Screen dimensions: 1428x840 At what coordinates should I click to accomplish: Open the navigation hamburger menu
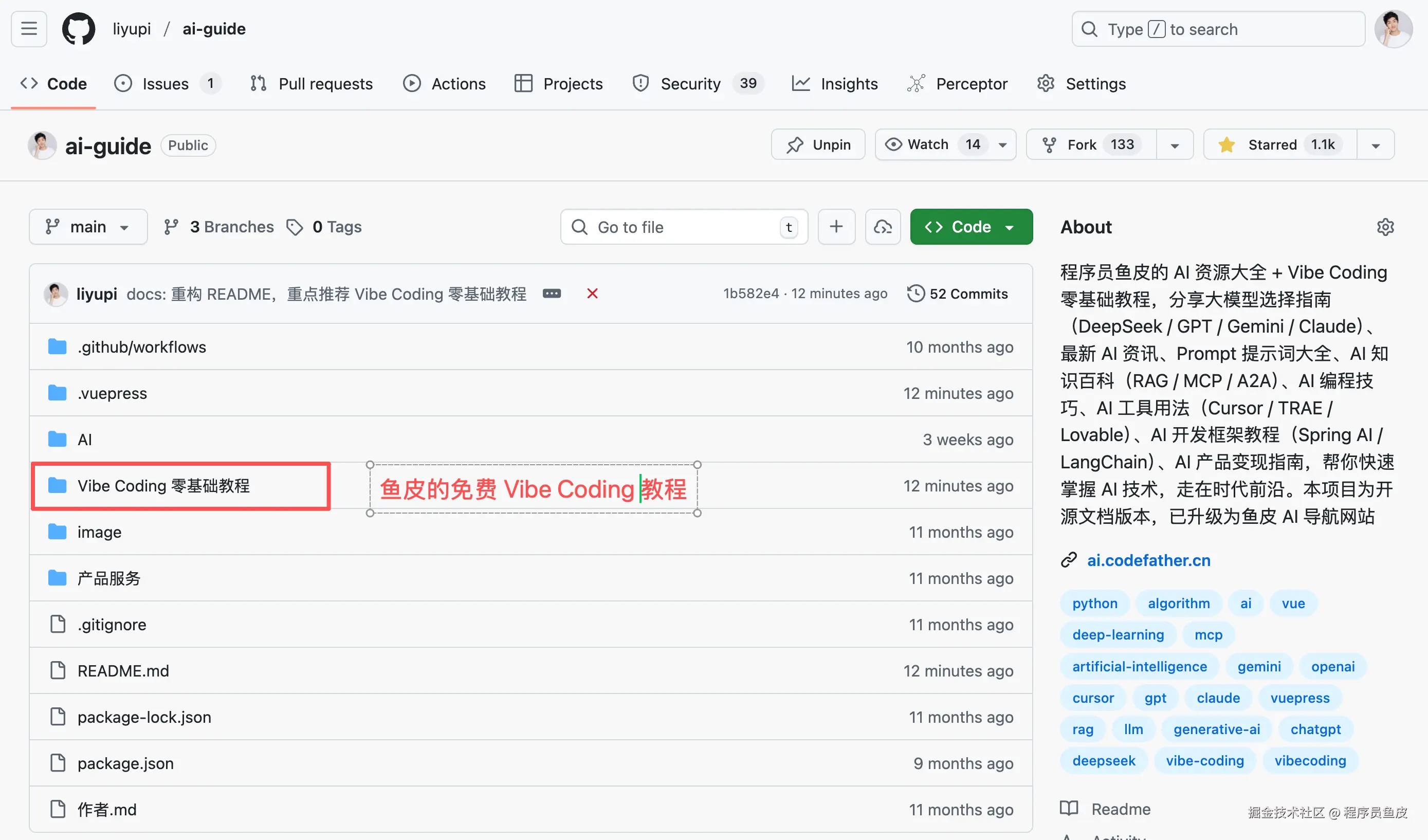tap(28, 28)
